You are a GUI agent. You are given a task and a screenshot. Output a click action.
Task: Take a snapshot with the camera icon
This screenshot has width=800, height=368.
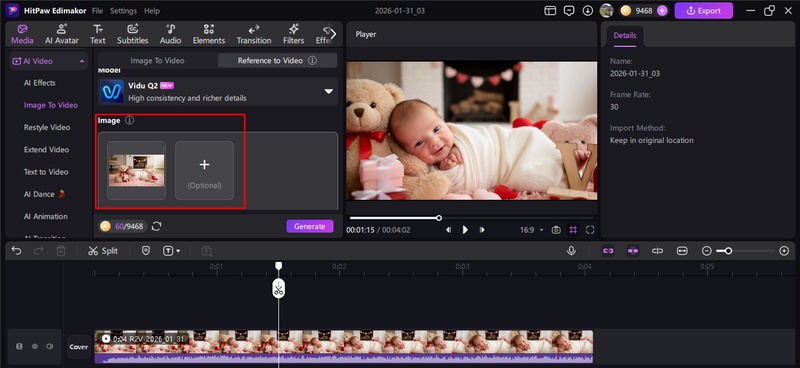pos(556,230)
